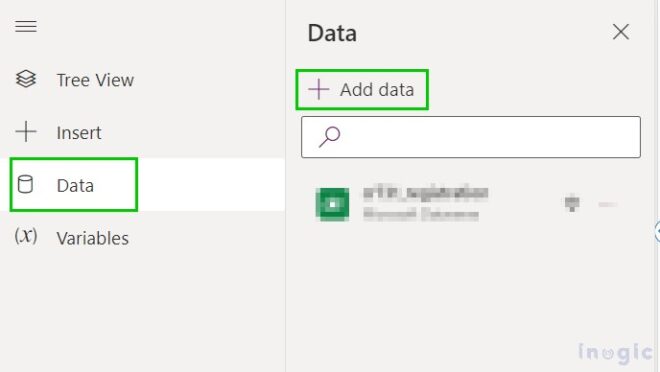Click the Data panel heading

332,33
